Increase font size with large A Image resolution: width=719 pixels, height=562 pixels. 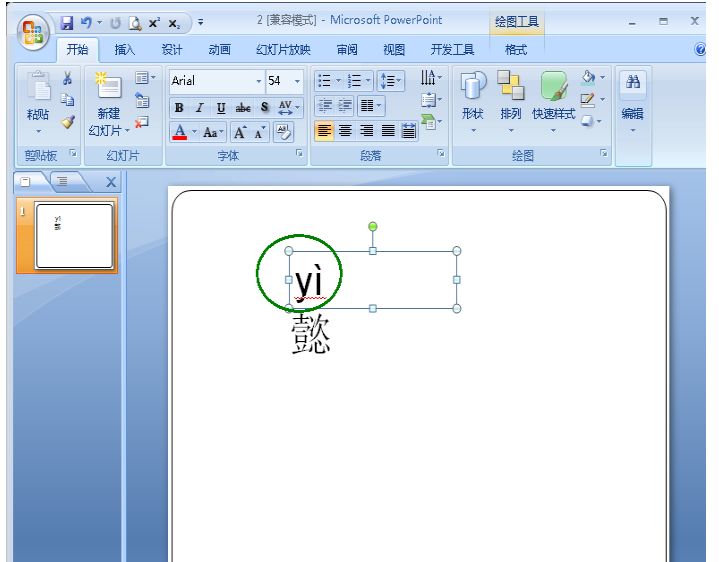240,132
